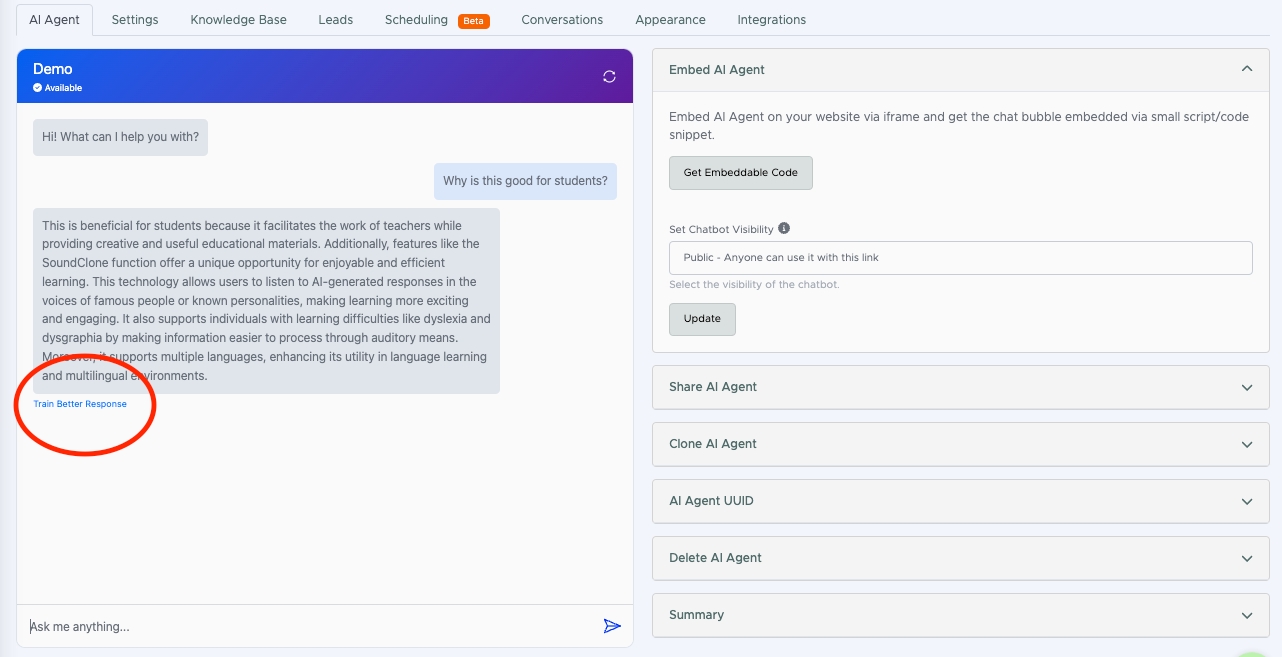Click the Get Embeddable Code button
This screenshot has width=1282, height=657.
pos(740,173)
